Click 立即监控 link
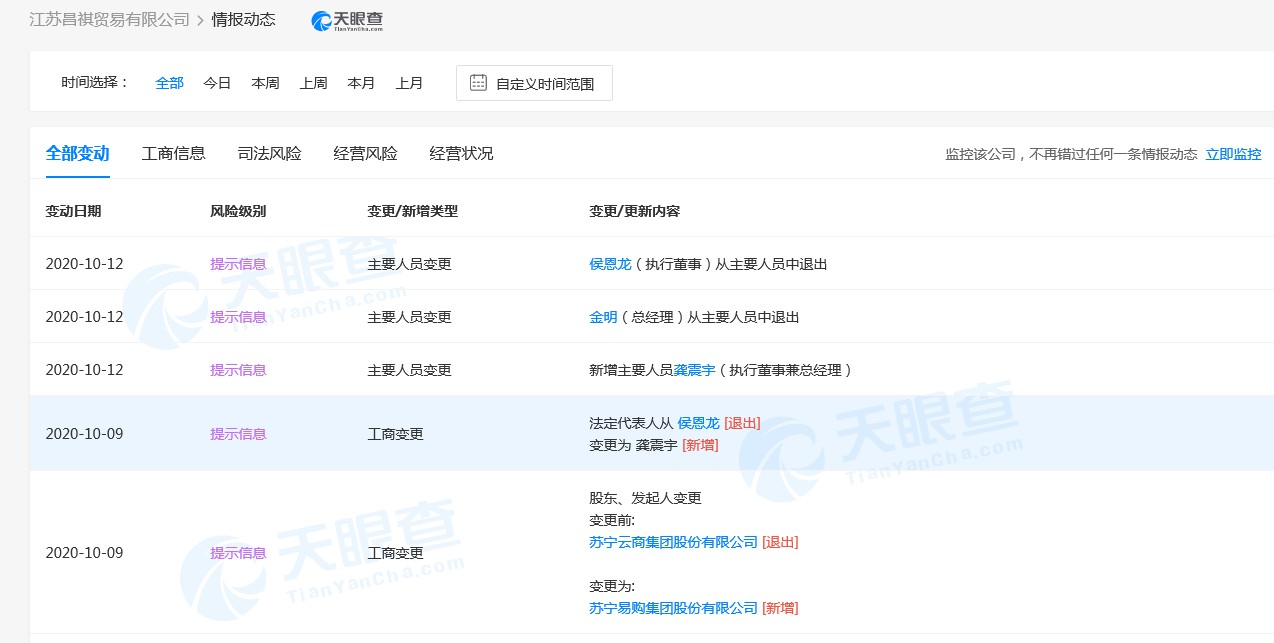 click(x=1233, y=154)
